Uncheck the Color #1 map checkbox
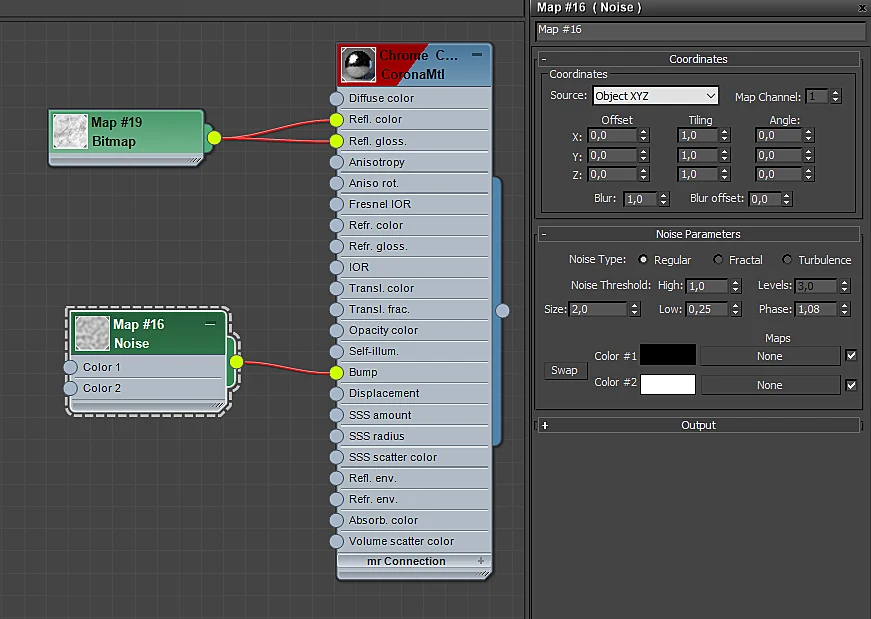The width and height of the screenshot is (871, 619). click(851, 355)
